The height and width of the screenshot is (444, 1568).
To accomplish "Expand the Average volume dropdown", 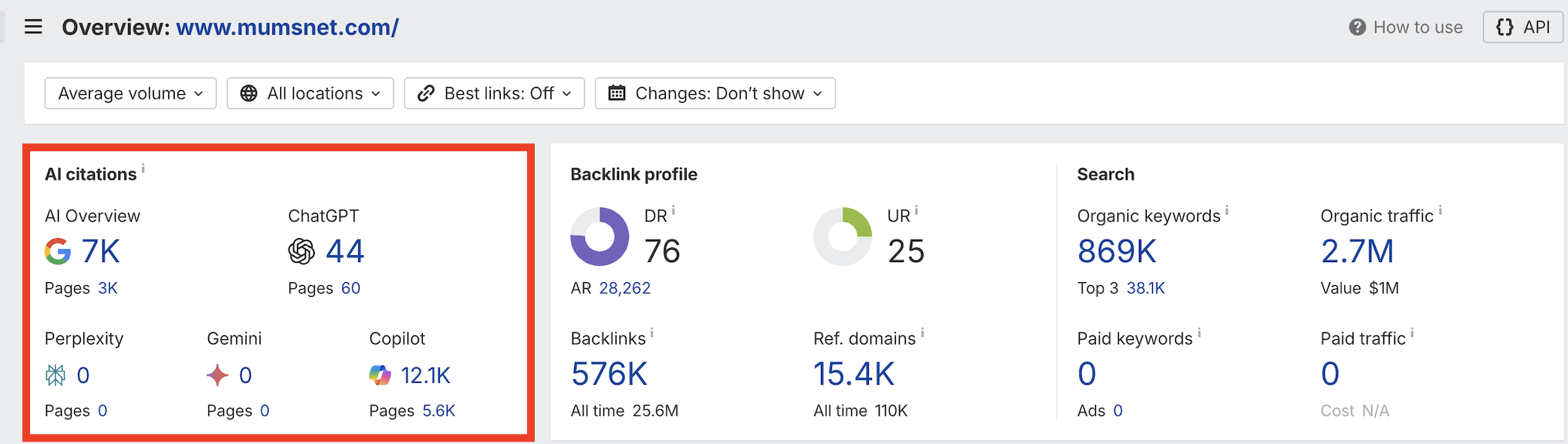I will pyautogui.click(x=130, y=93).
